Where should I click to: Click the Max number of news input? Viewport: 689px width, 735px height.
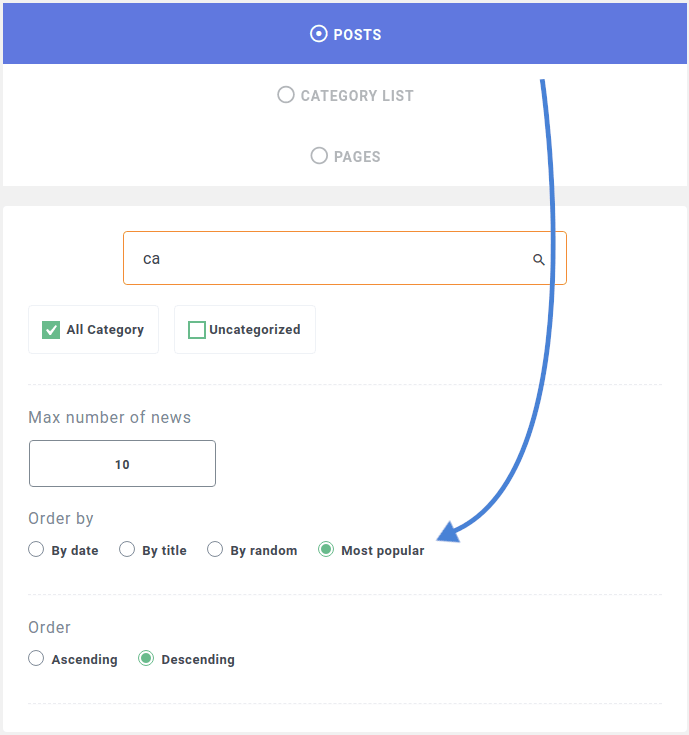[x=122, y=464]
